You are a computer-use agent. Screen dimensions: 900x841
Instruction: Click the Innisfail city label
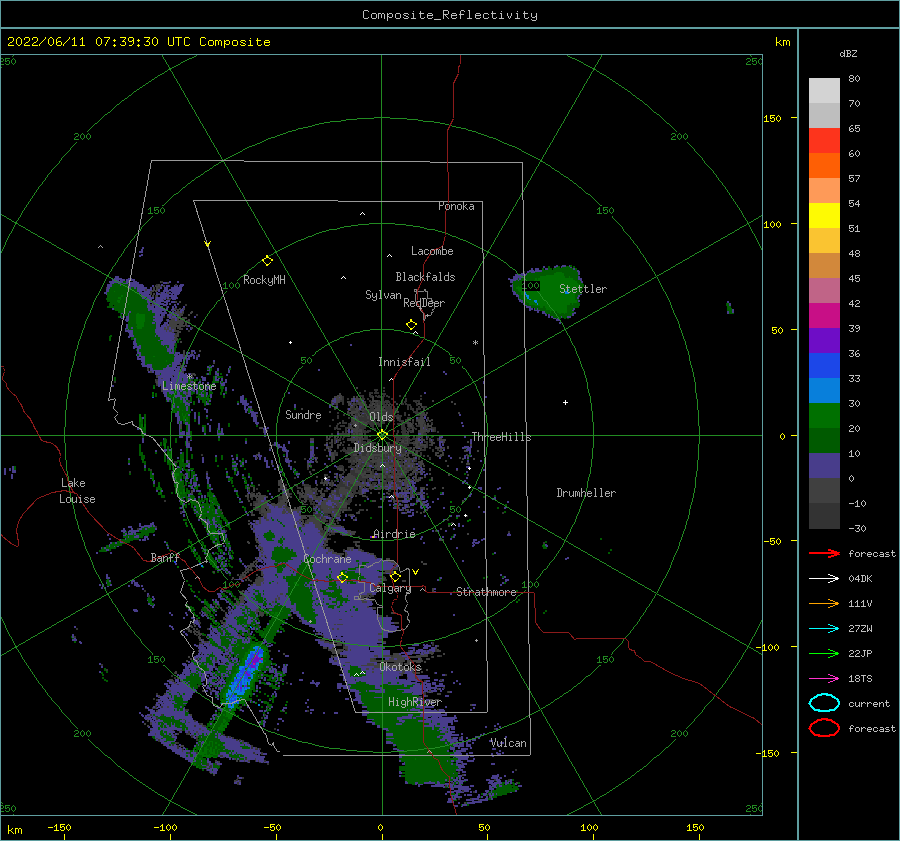click(x=404, y=362)
